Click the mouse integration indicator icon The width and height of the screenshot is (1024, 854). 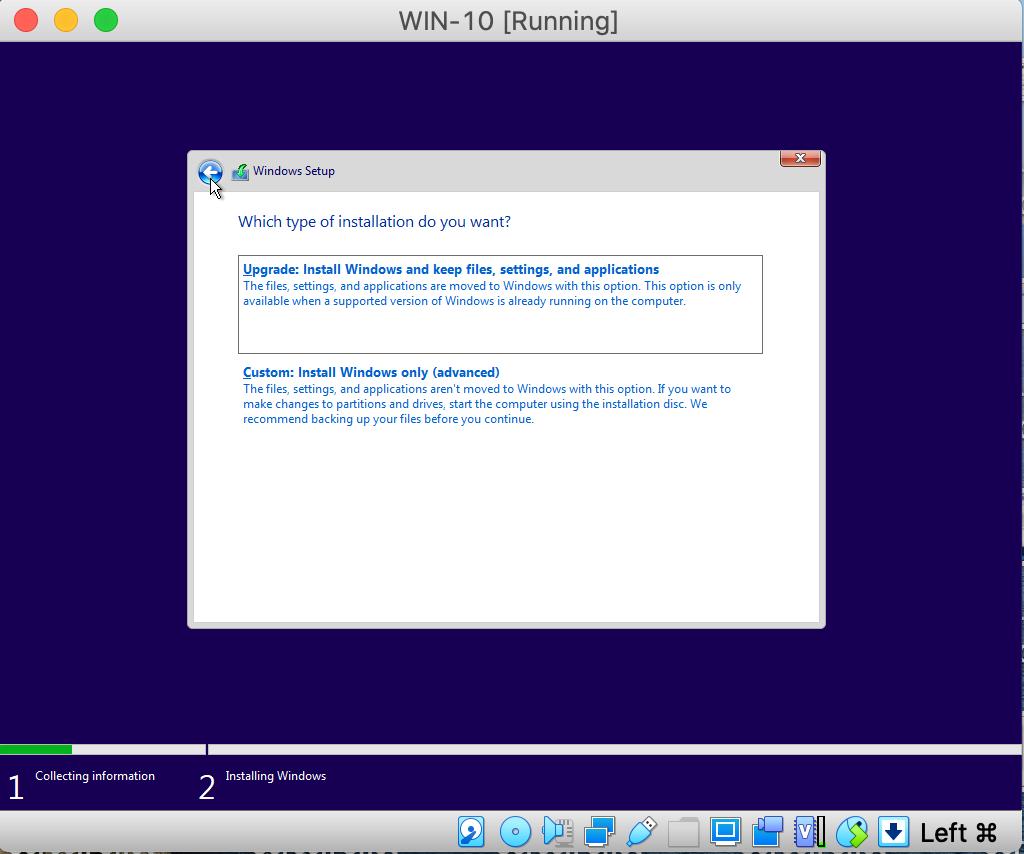pos(852,832)
